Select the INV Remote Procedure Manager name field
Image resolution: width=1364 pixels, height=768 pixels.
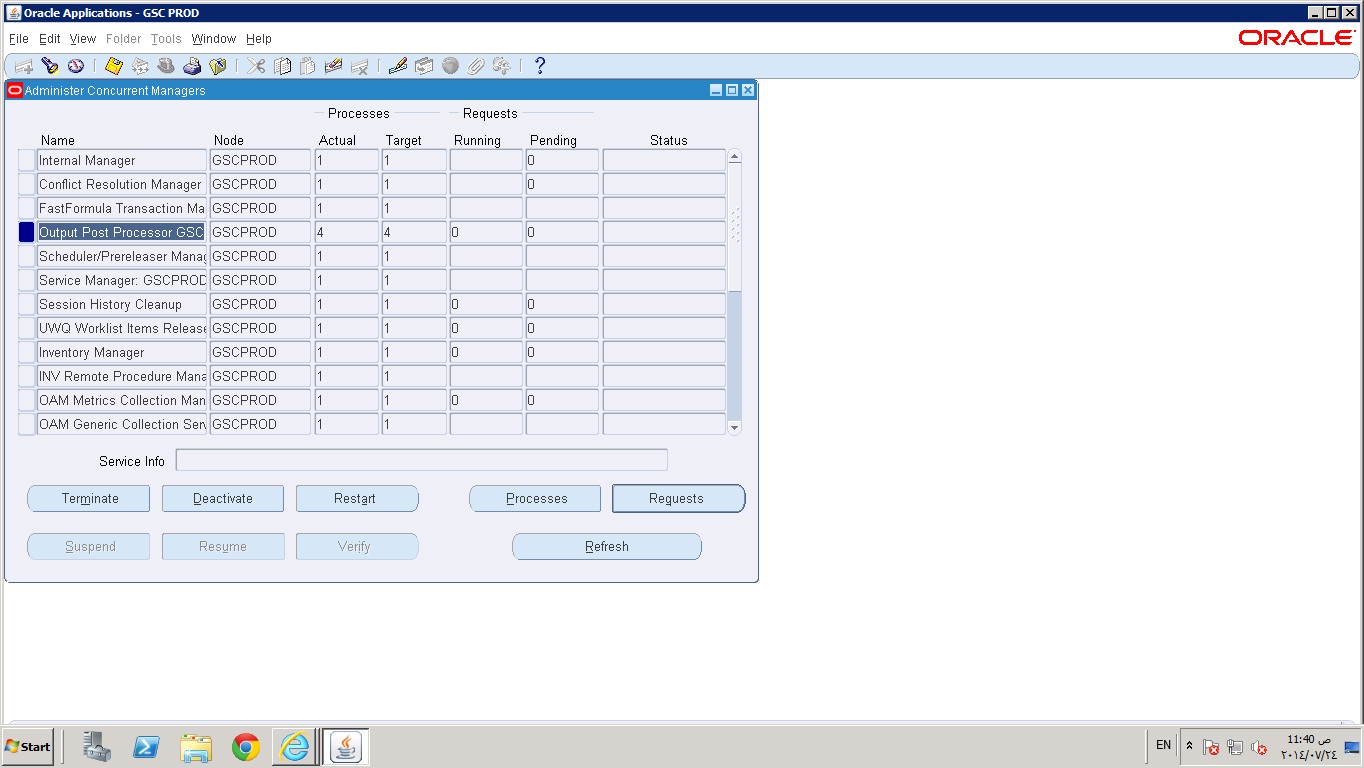122,376
